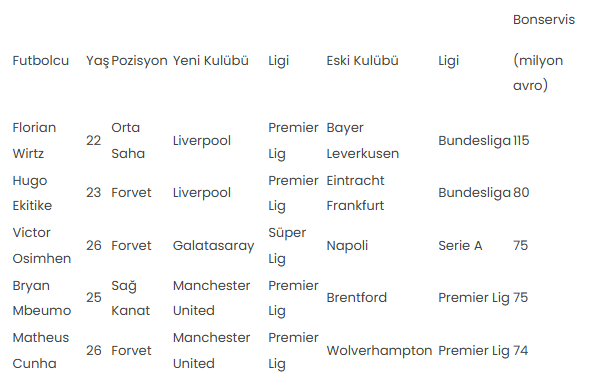
Task: Select the Florian Wirtz player name
Action: (x=34, y=141)
